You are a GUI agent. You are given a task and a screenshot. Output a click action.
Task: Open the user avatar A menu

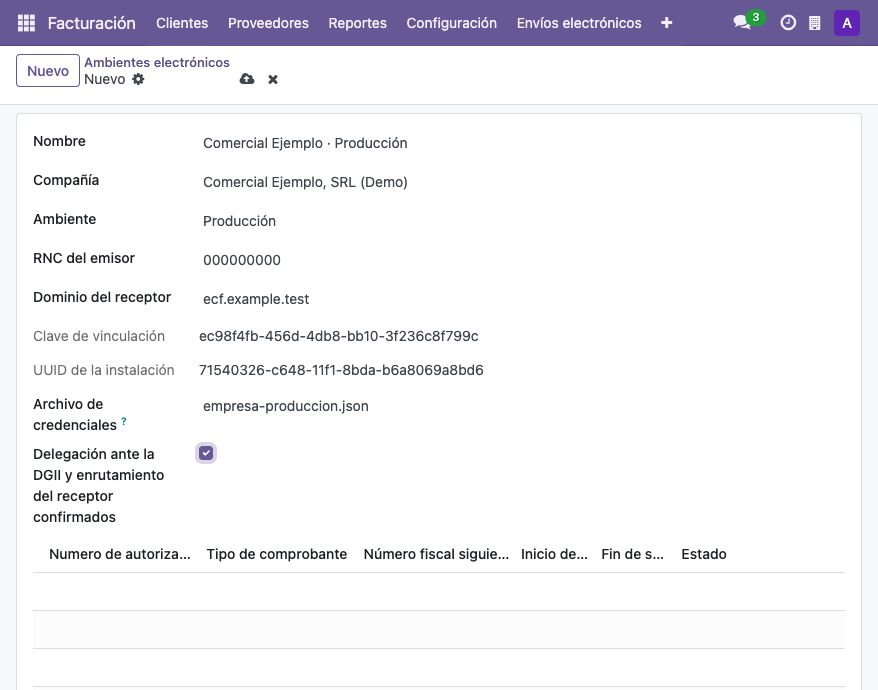click(x=847, y=23)
